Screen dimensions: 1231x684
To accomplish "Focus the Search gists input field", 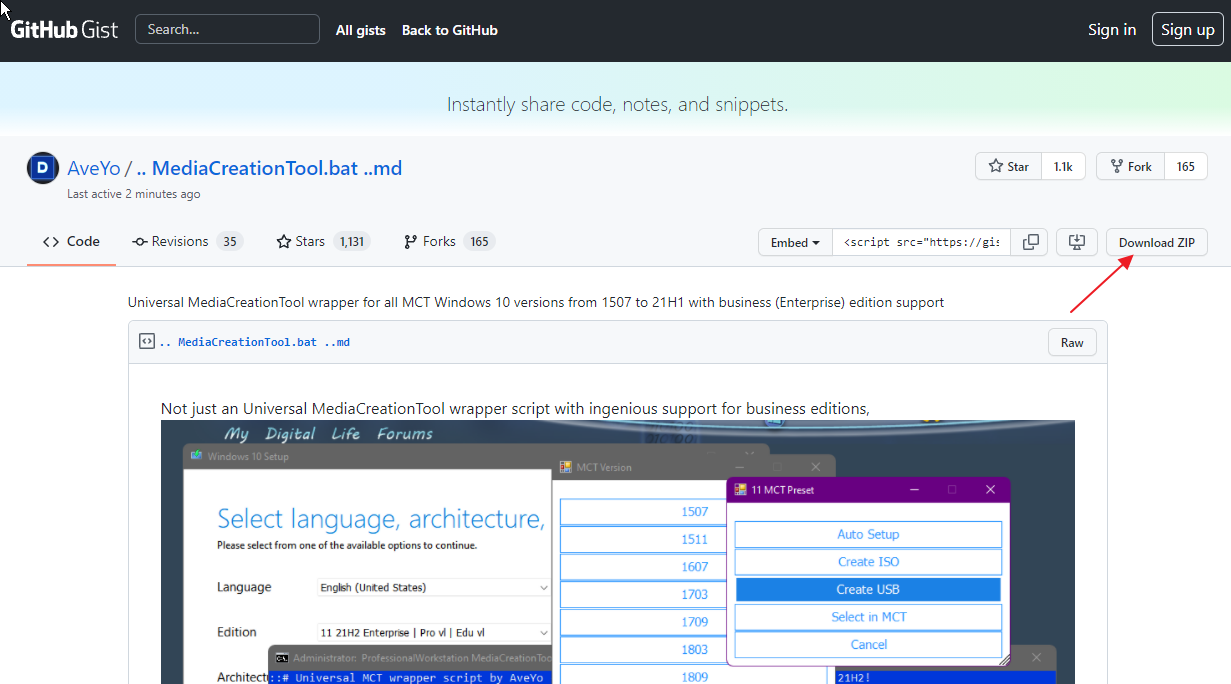I will (x=227, y=29).
